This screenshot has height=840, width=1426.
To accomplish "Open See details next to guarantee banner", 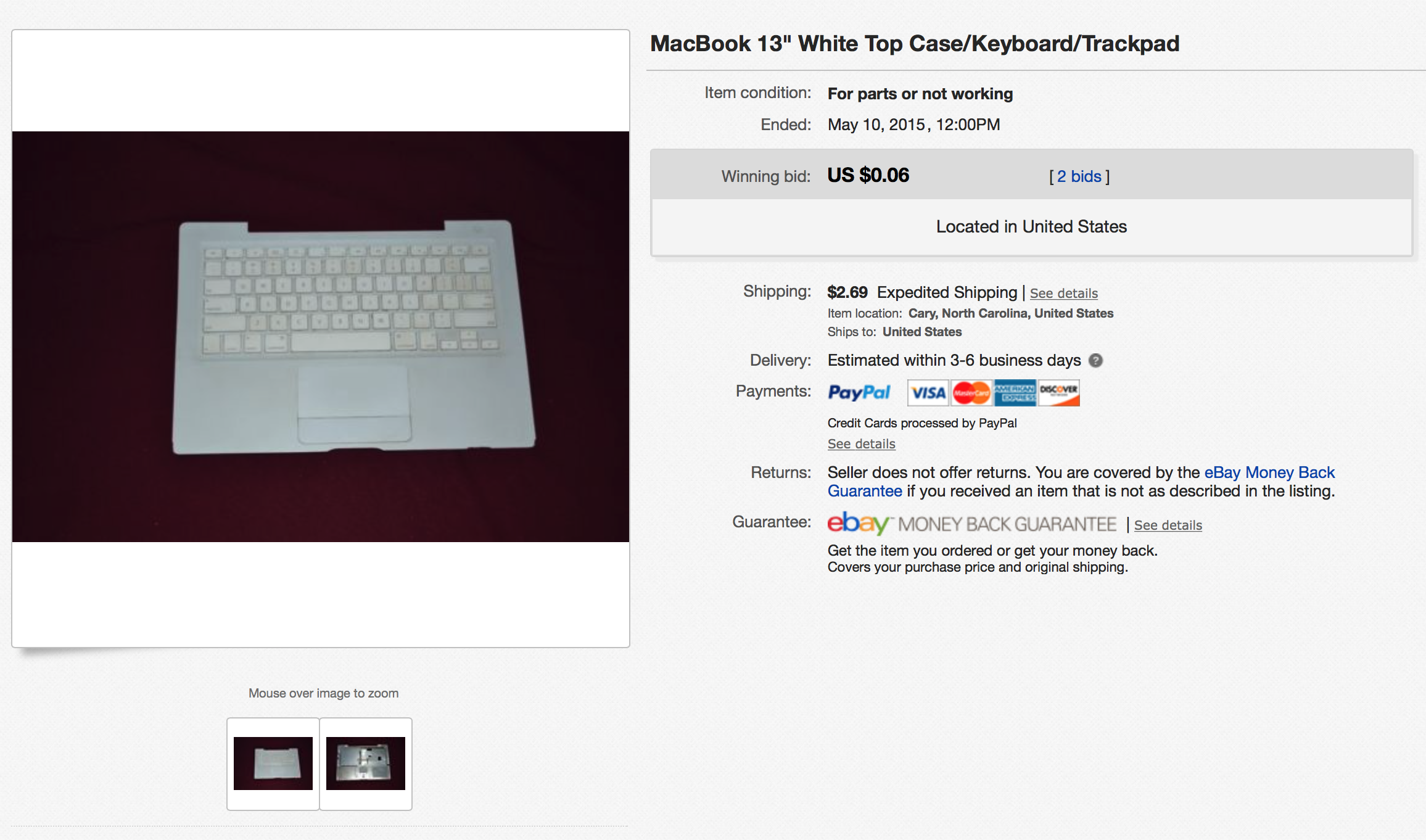I will (1168, 525).
